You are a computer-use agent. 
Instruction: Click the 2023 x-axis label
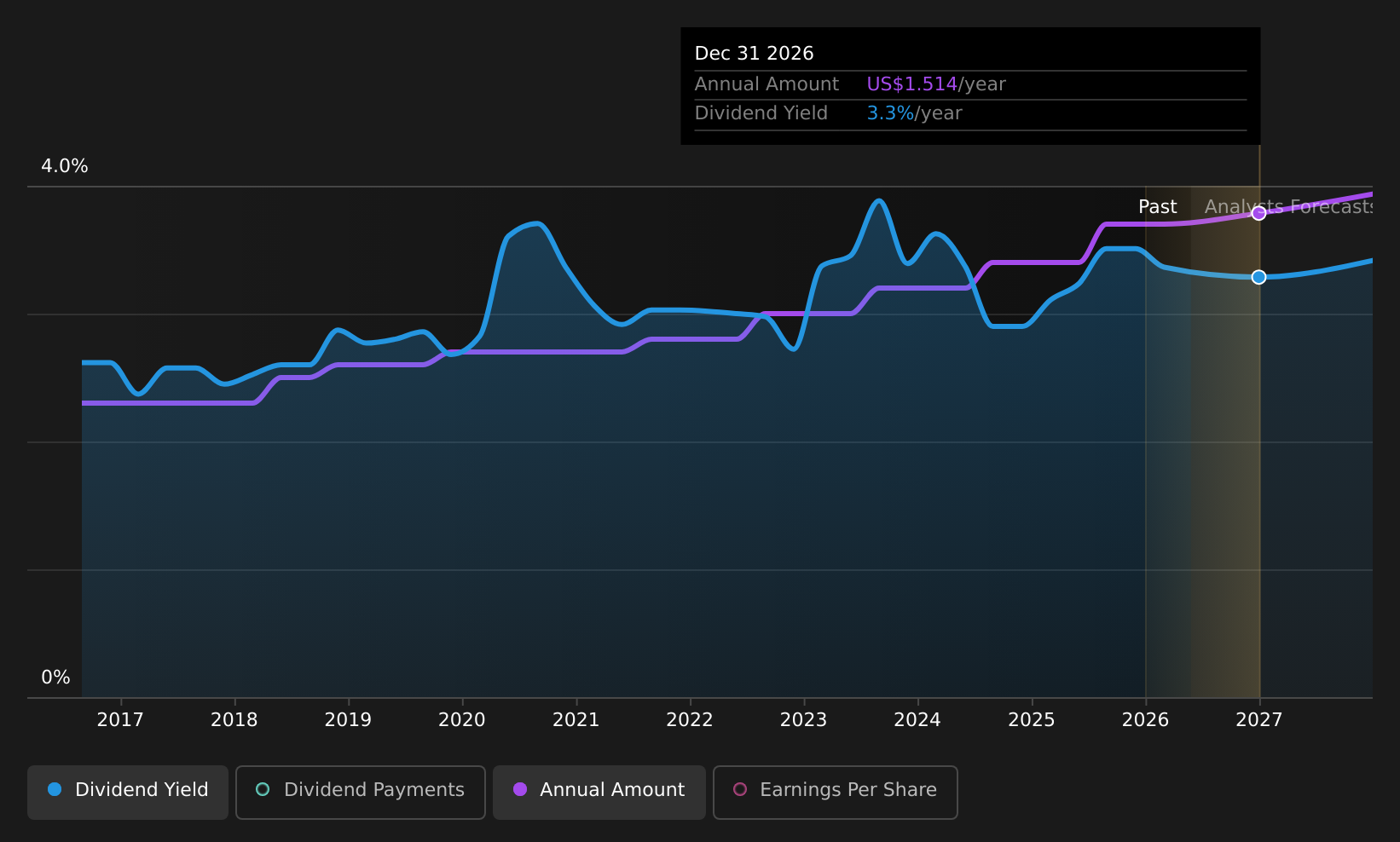tap(804, 720)
